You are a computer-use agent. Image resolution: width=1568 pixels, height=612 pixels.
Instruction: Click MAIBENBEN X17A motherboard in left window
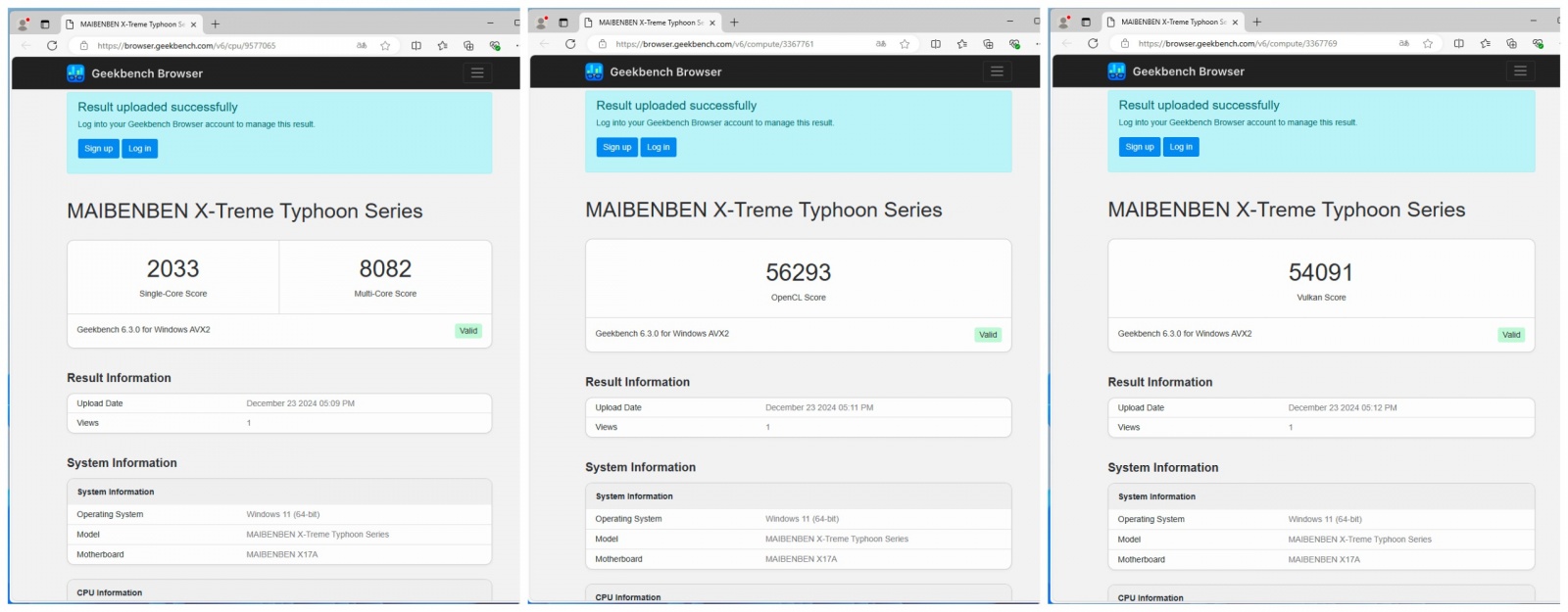tap(282, 554)
